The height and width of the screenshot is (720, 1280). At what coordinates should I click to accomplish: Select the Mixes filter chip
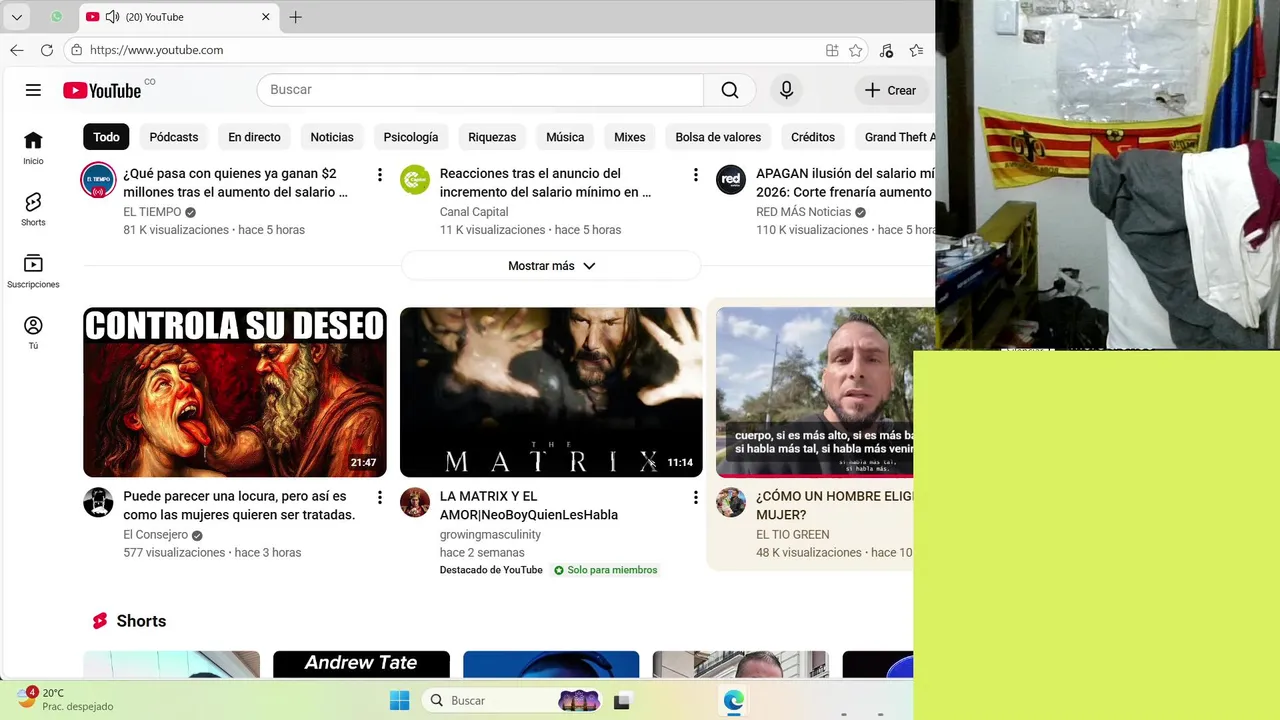630,137
